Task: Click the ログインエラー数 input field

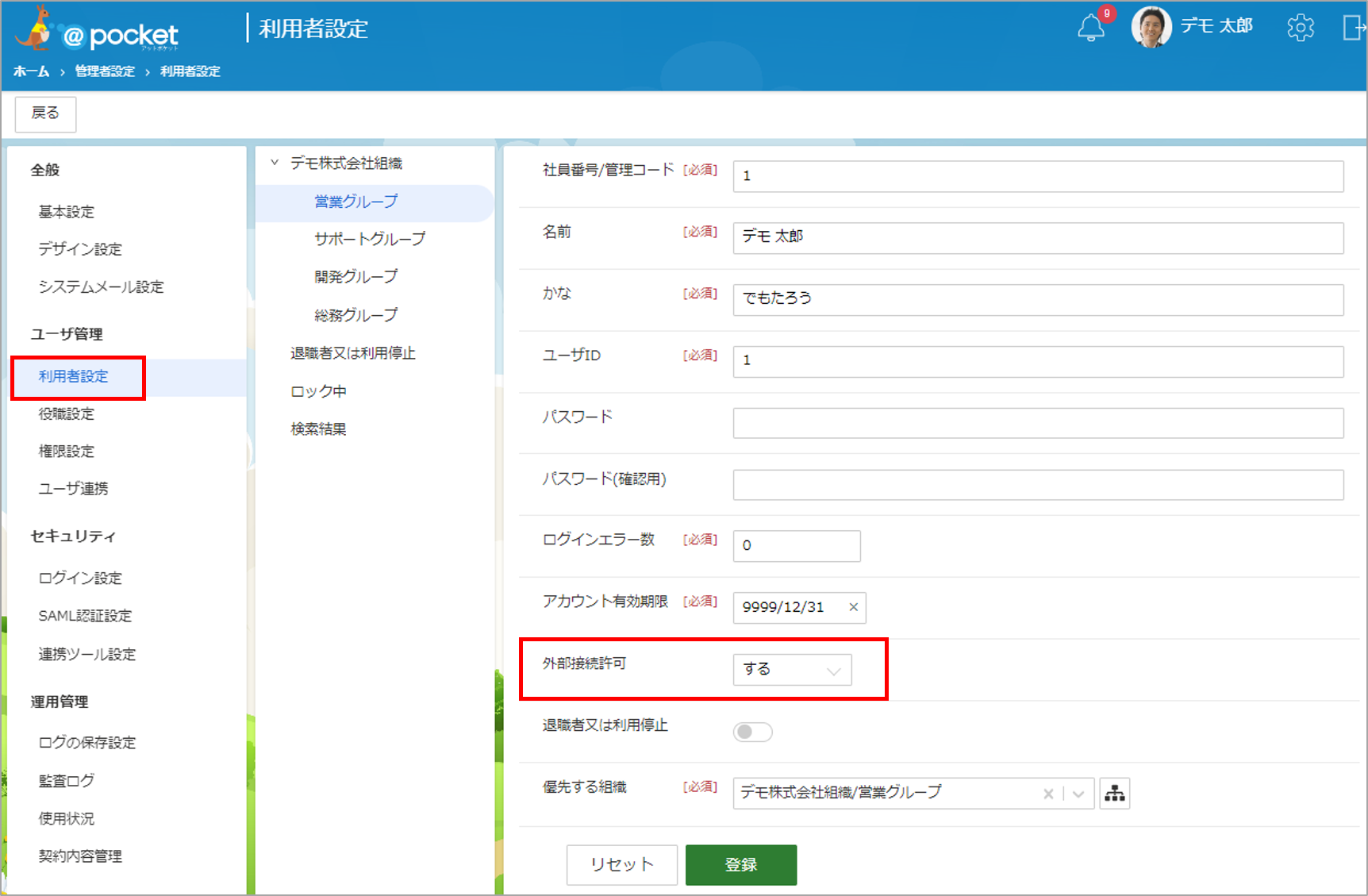Action: pos(797,546)
